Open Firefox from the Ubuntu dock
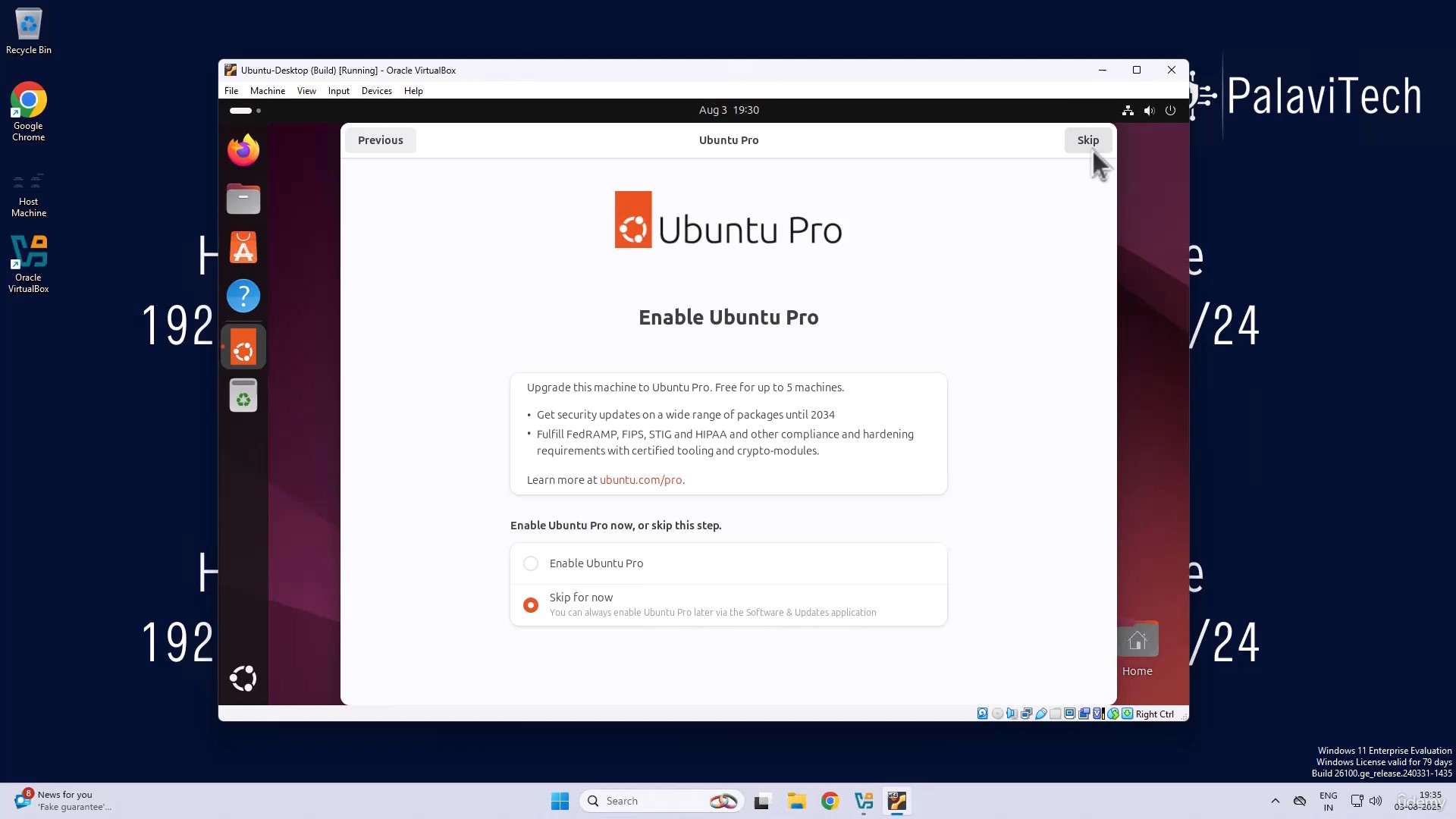Image resolution: width=1456 pixels, height=819 pixels. [x=243, y=150]
